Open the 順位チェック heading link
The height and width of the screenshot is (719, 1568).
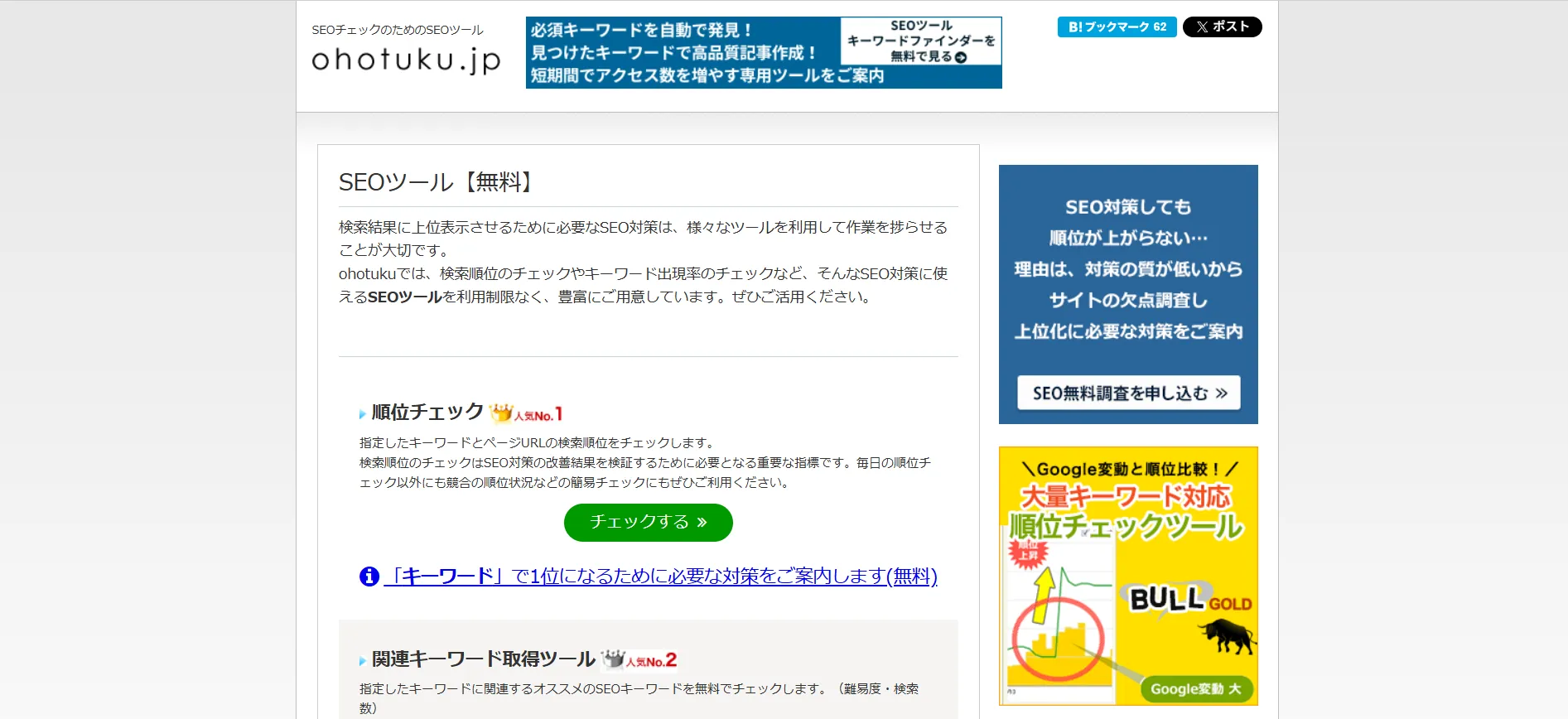(427, 413)
